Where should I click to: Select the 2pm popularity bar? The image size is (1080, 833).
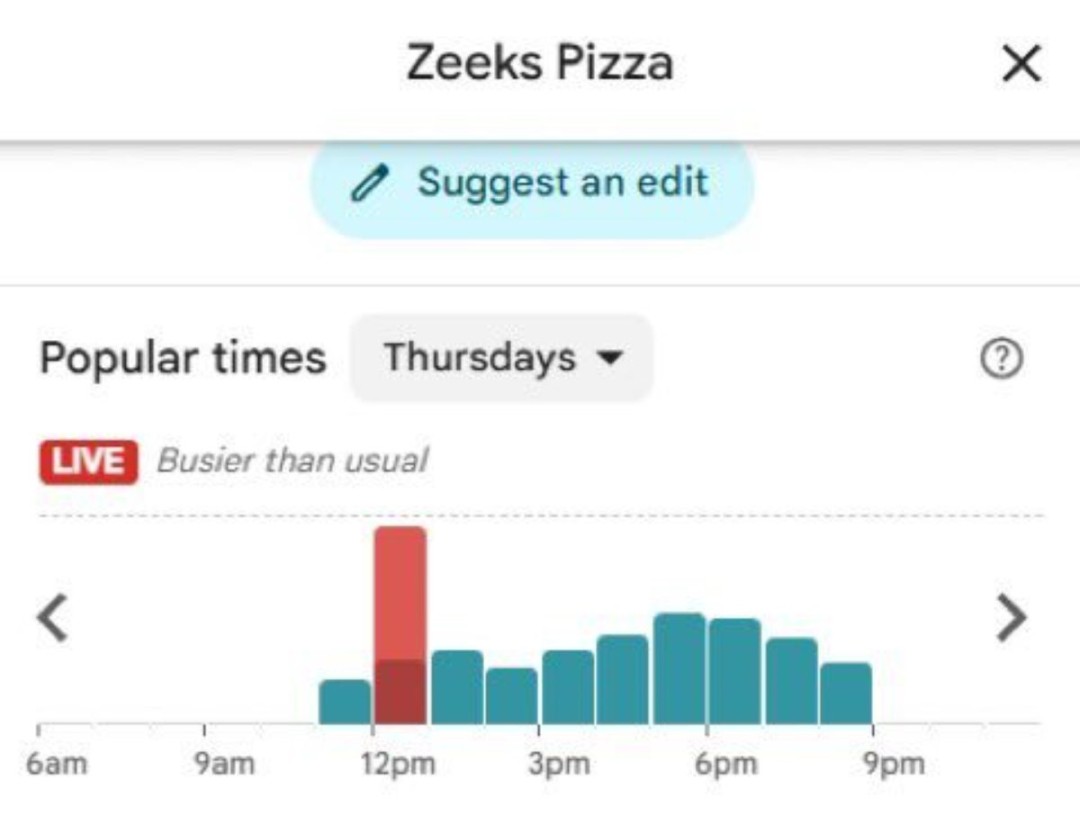point(512,695)
